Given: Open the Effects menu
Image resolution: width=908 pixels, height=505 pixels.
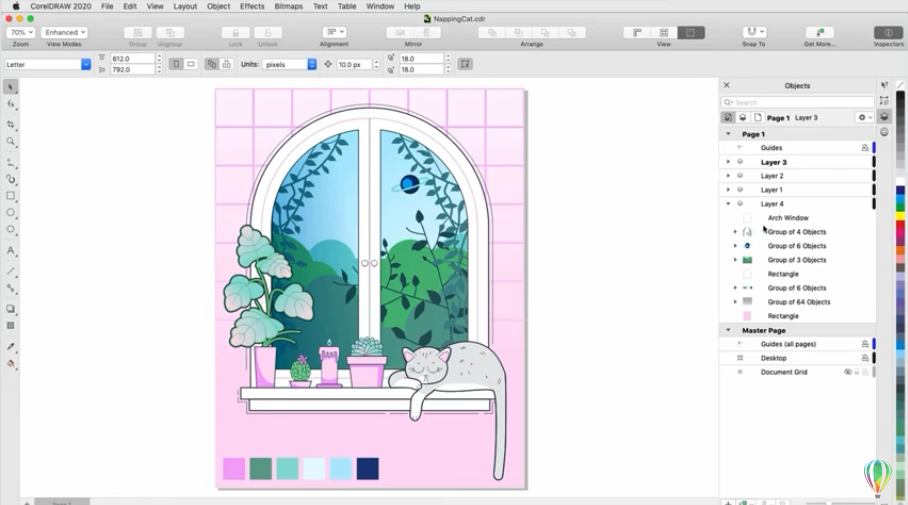Looking at the screenshot, I should click(252, 6).
